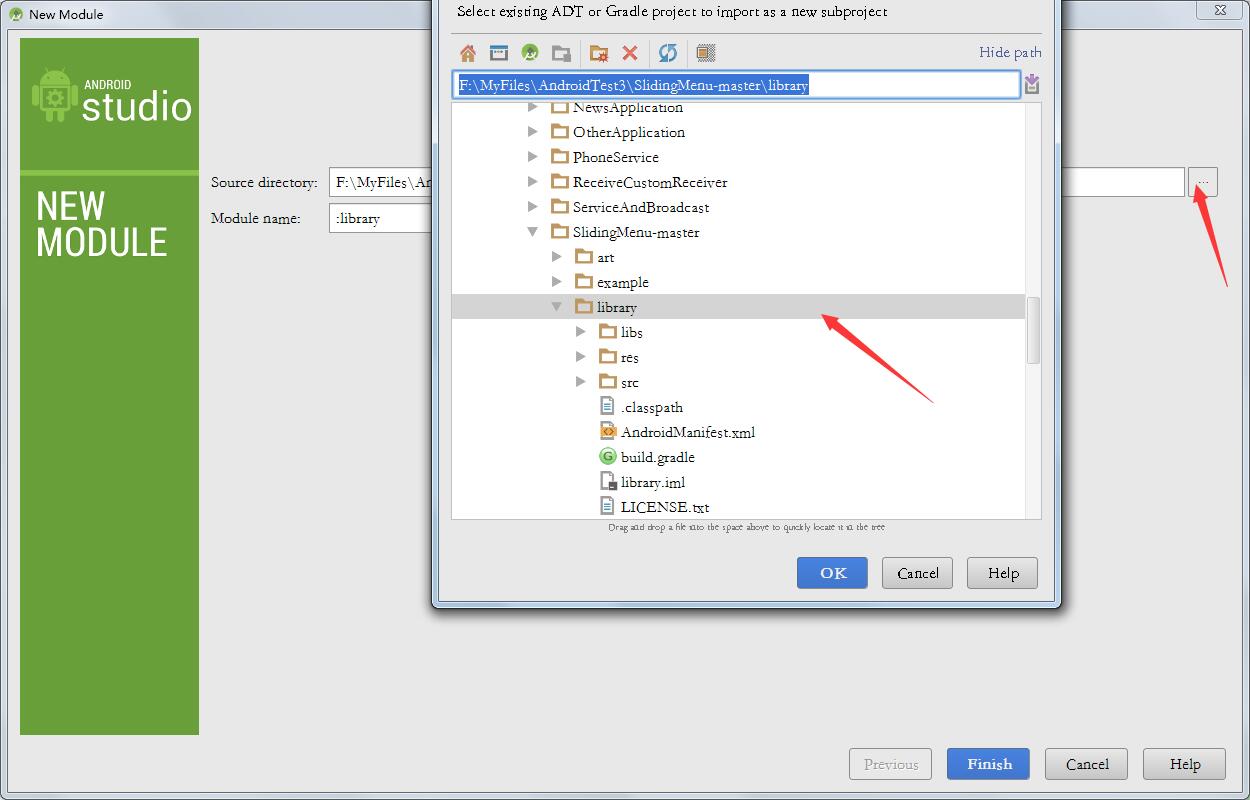The width and height of the screenshot is (1250, 800).
Task: Click the build.gradle Gradle icon
Action: point(607,456)
